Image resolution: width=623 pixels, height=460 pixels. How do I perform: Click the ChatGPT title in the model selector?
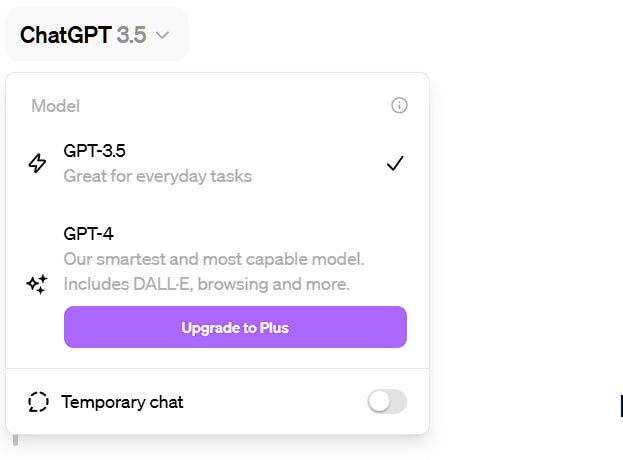(x=65, y=35)
